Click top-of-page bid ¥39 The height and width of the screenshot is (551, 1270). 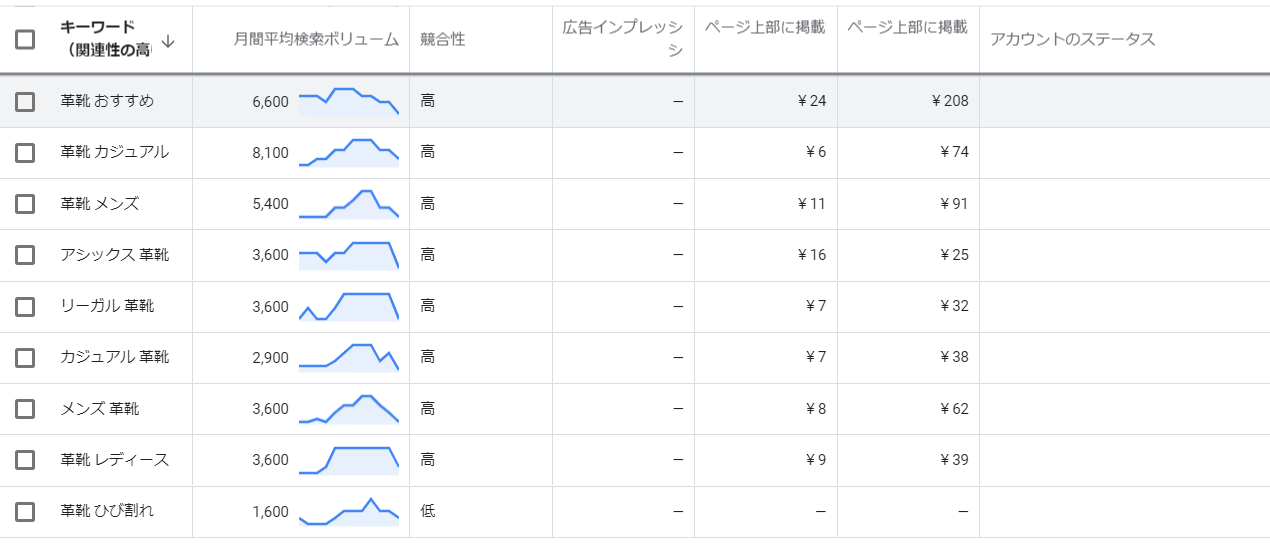(954, 460)
